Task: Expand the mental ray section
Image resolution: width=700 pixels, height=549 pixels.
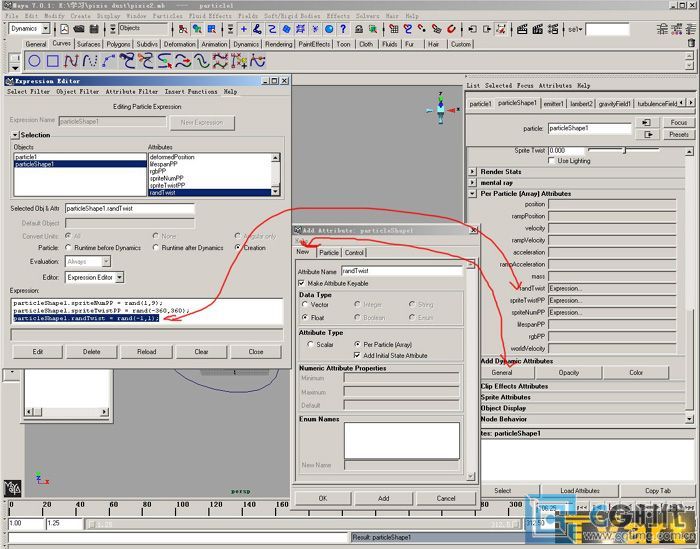Action: tap(472, 183)
